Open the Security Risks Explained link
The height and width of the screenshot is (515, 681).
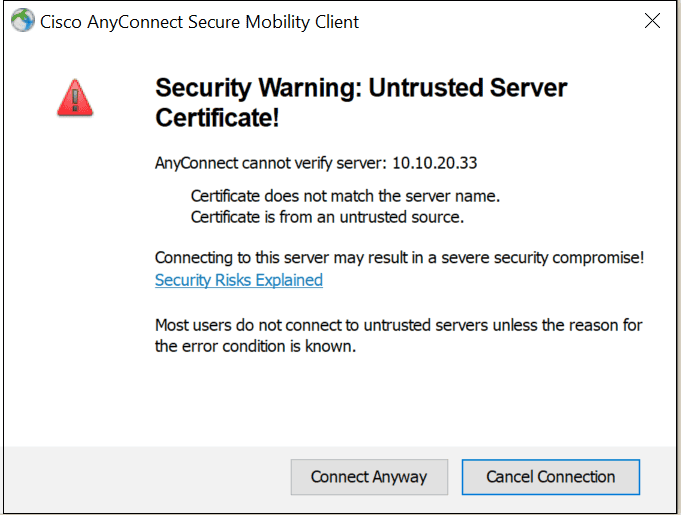(x=239, y=280)
